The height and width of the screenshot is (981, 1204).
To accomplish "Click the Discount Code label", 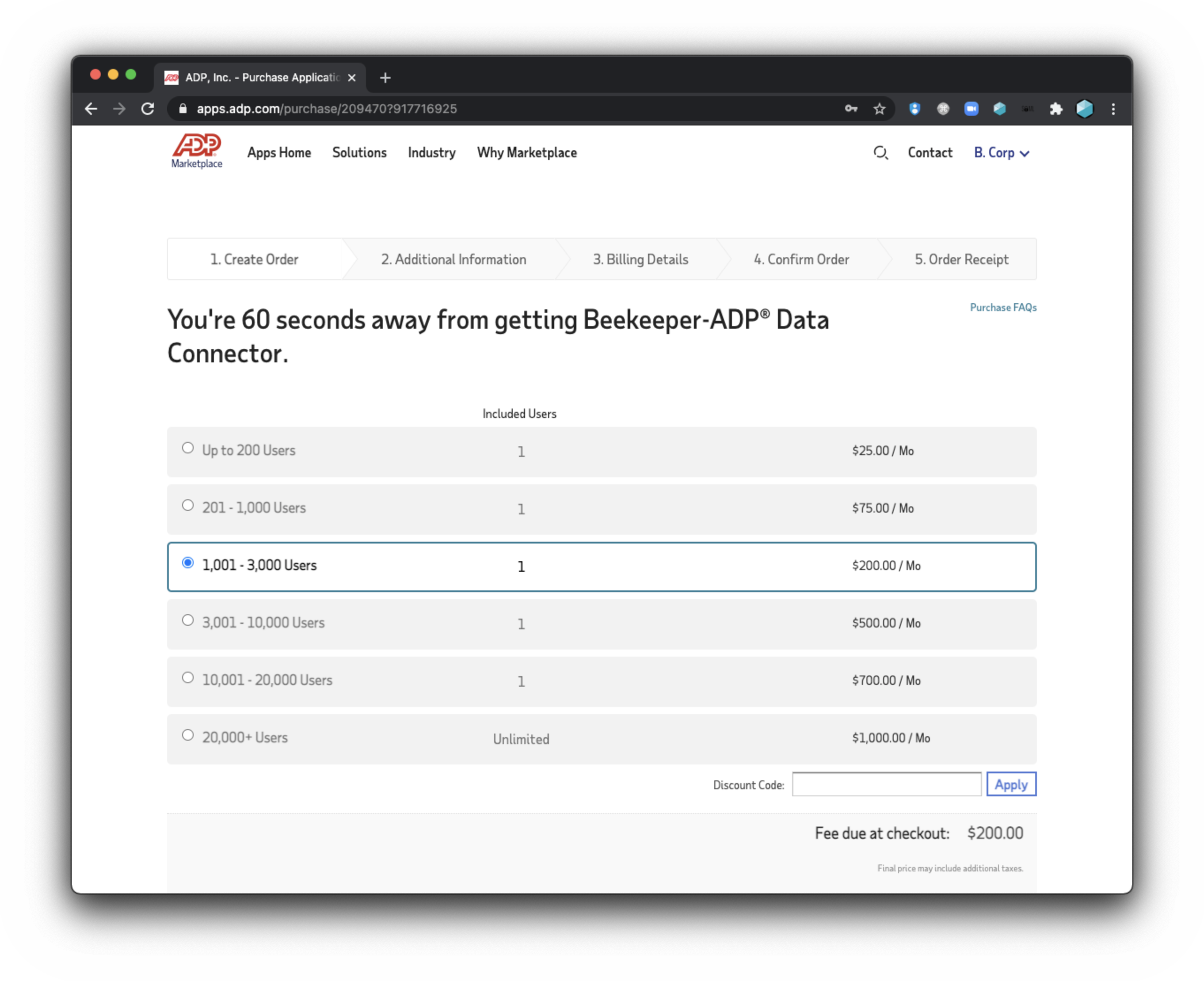I will pos(748,785).
